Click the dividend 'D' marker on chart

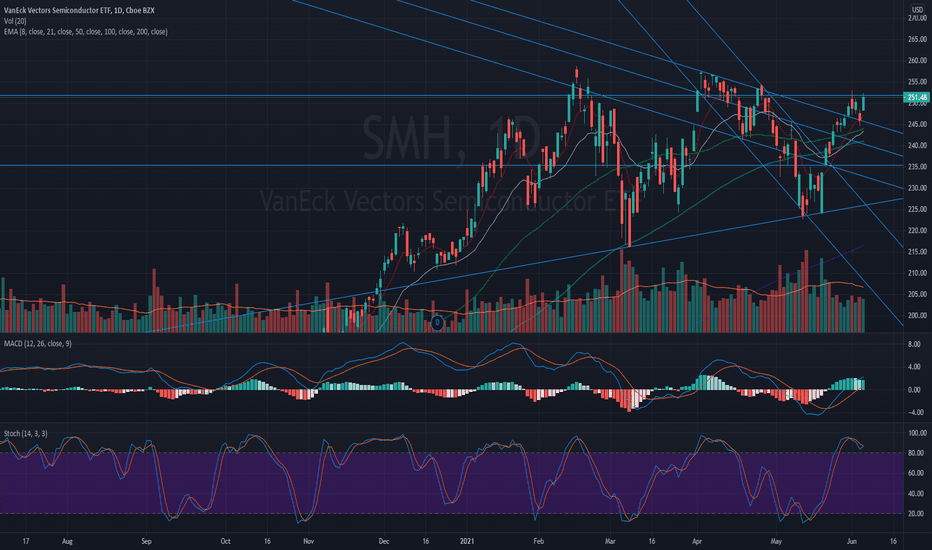437,322
